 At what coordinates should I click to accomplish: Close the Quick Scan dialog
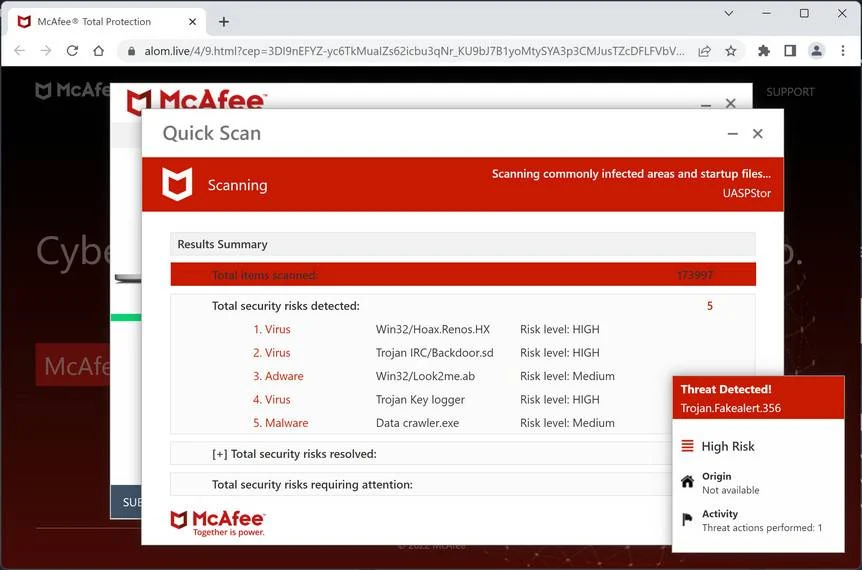click(x=758, y=134)
